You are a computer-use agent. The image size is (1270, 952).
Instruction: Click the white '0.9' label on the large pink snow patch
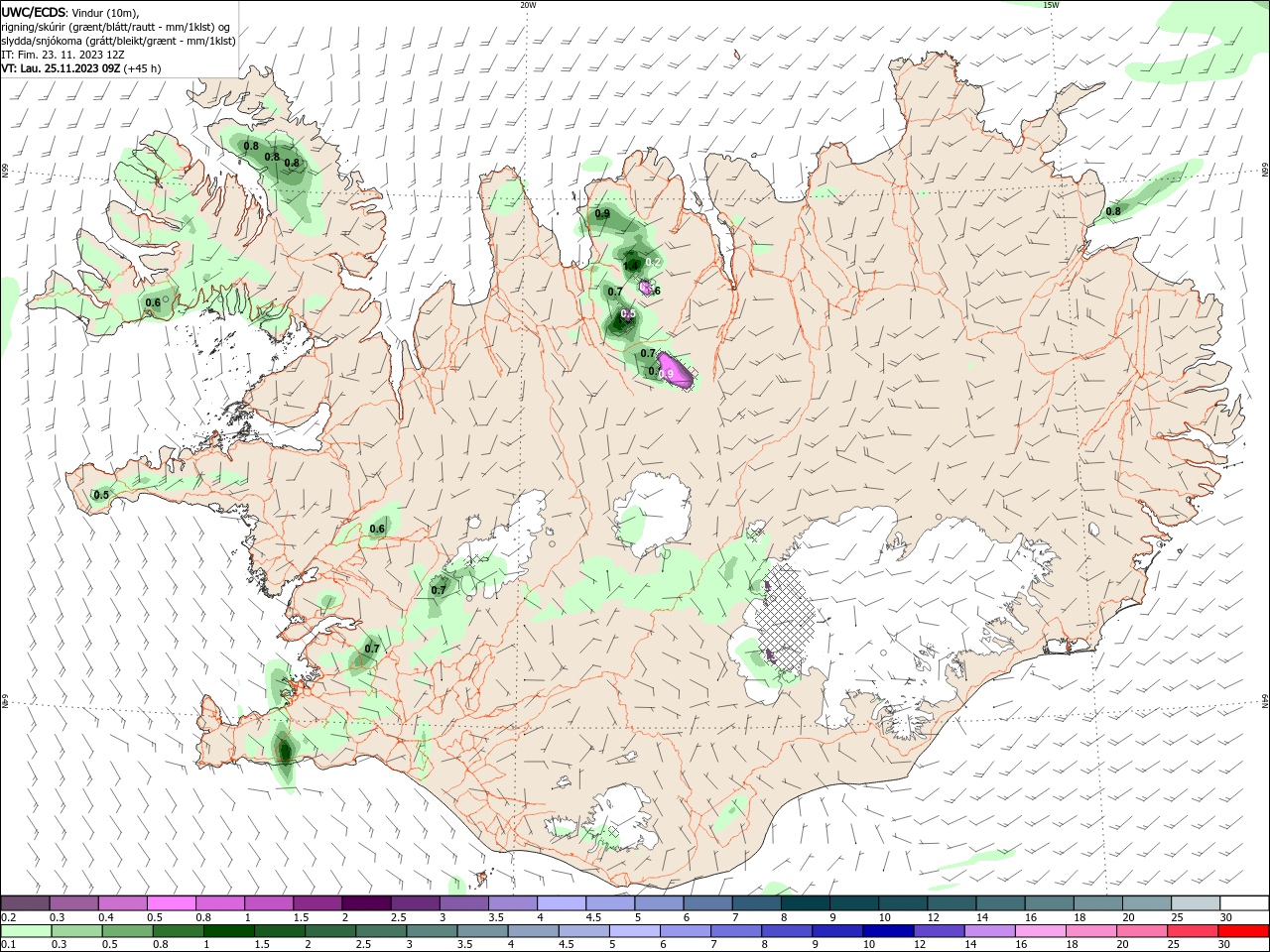(667, 374)
